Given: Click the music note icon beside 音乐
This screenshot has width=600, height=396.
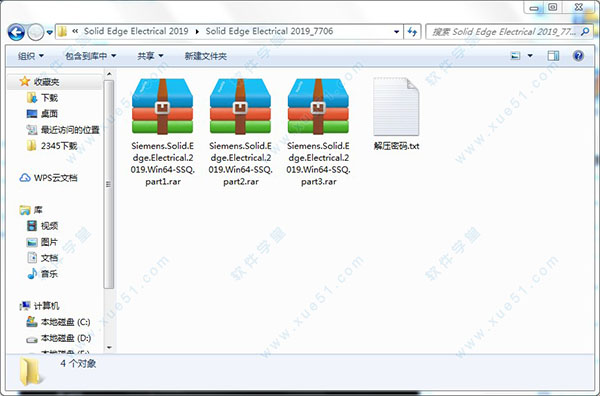Looking at the screenshot, I should pyautogui.click(x=32, y=274).
